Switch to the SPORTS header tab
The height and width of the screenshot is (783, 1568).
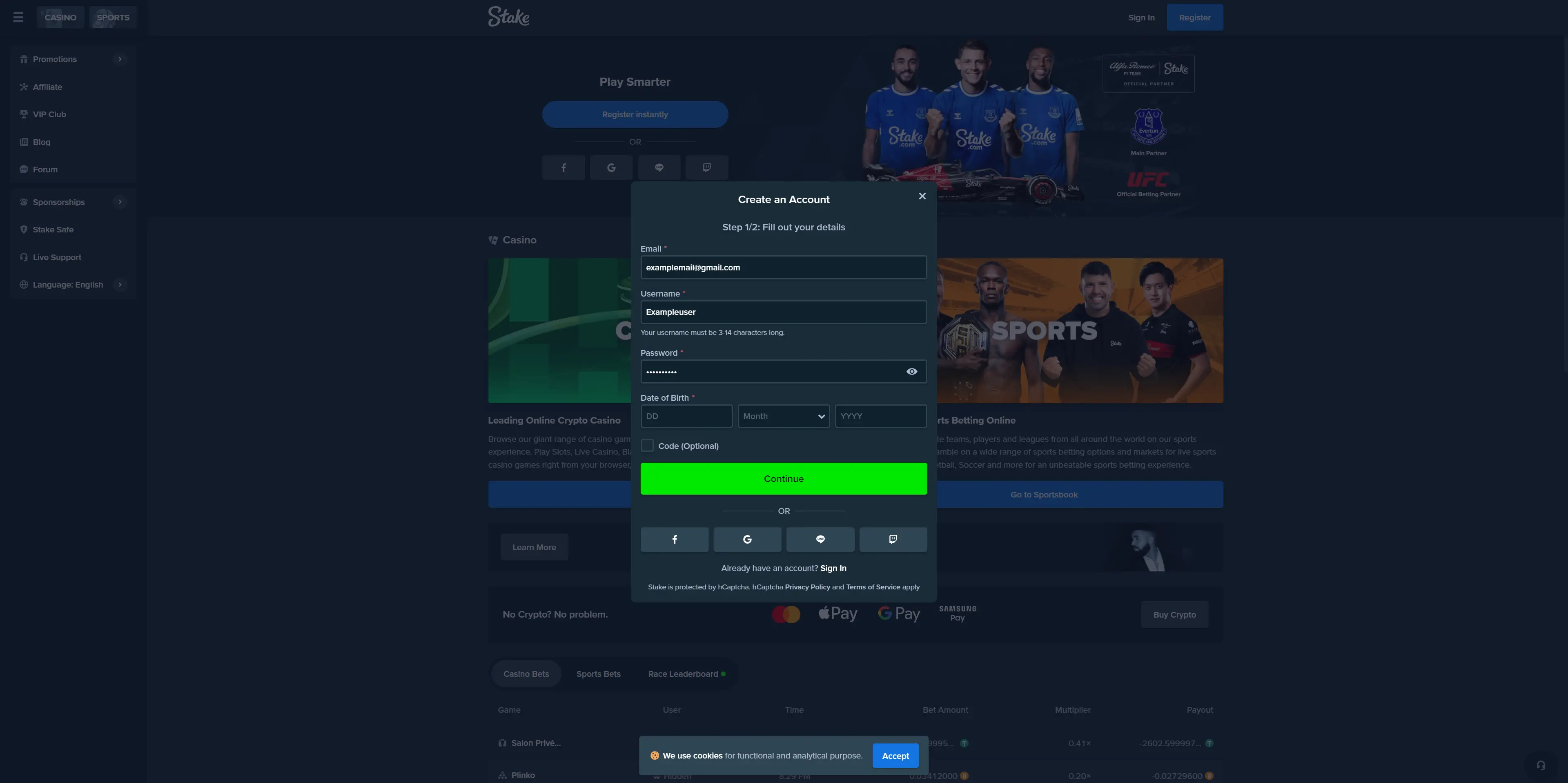click(x=113, y=17)
